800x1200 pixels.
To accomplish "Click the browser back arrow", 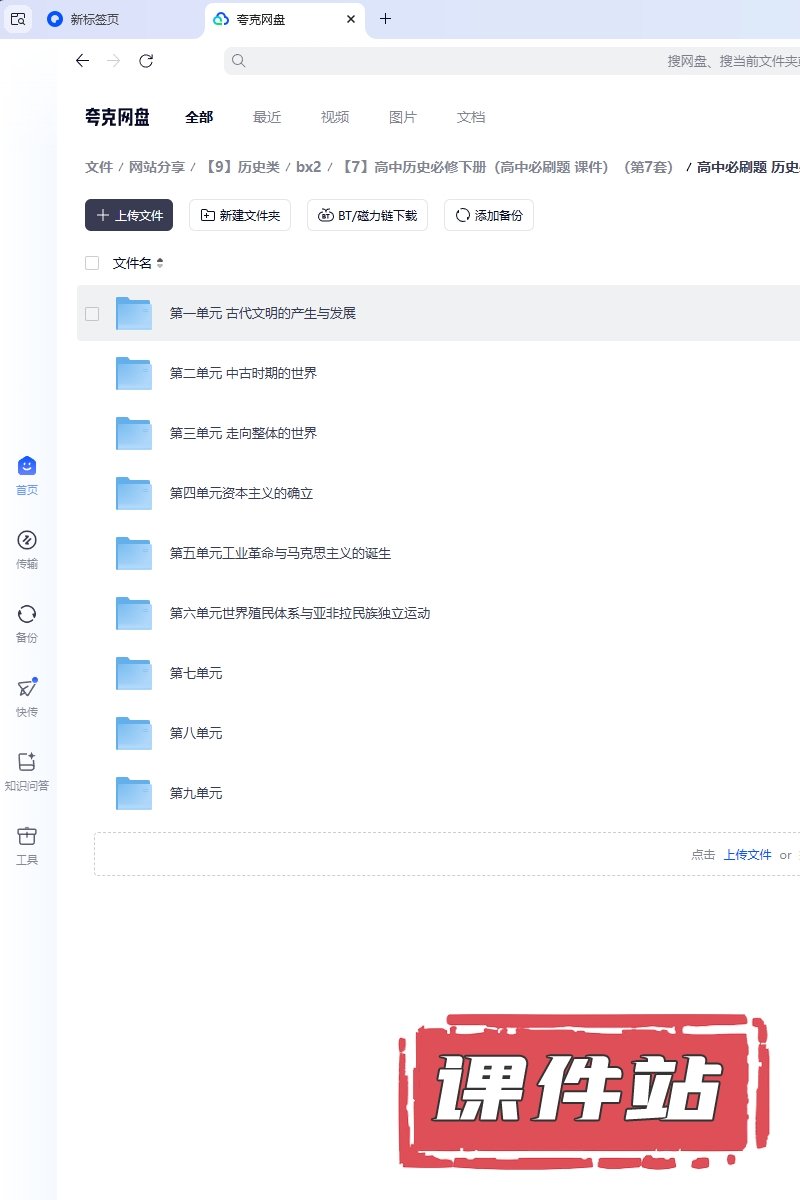I will (x=82, y=61).
